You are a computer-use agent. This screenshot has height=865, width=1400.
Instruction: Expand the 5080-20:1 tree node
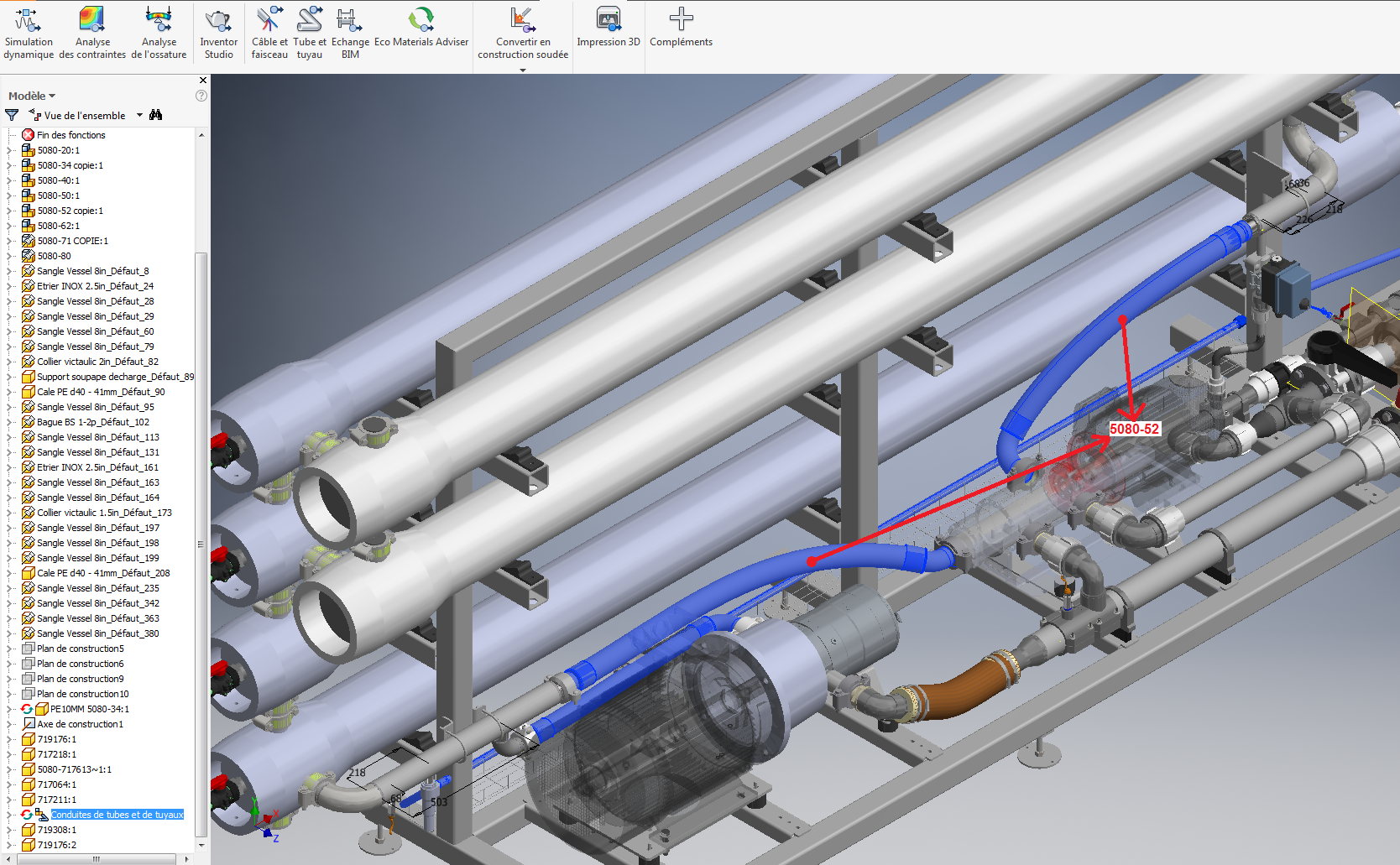[x=9, y=151]
